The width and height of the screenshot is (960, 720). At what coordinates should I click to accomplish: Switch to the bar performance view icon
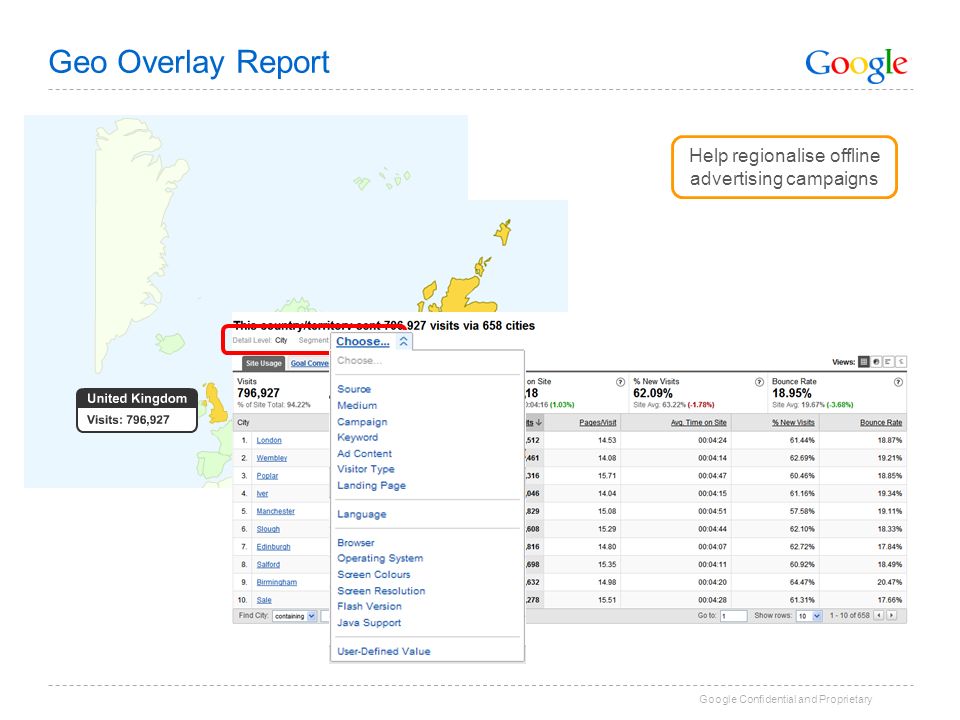(888, 362)
